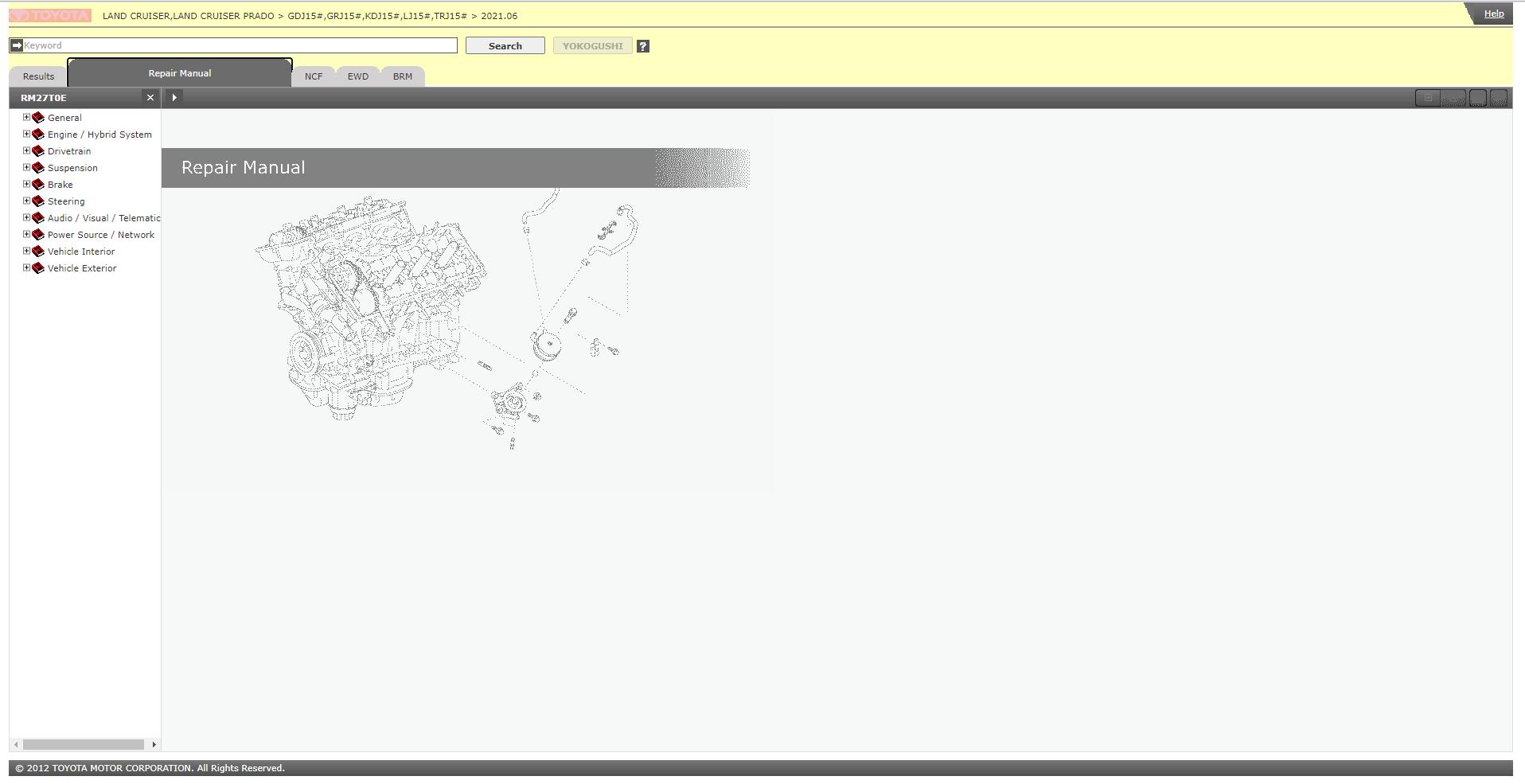Select the Repair Manual tab
The width and height of the screenshot is (1525, 784).
(x=180, y=73)
